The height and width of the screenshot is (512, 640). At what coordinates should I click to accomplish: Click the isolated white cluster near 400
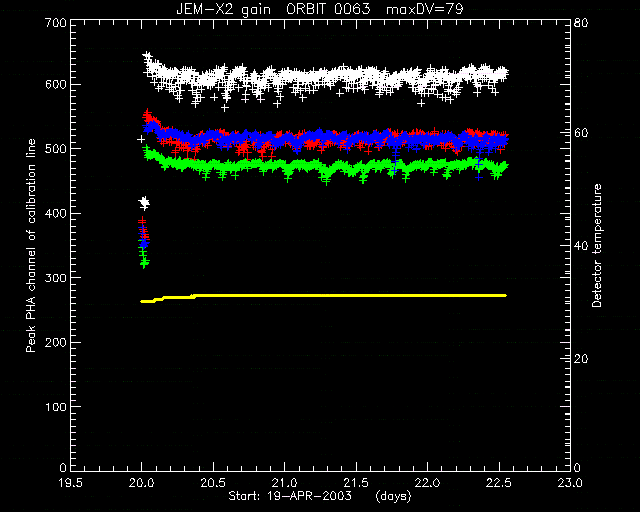tap(144, 203)
